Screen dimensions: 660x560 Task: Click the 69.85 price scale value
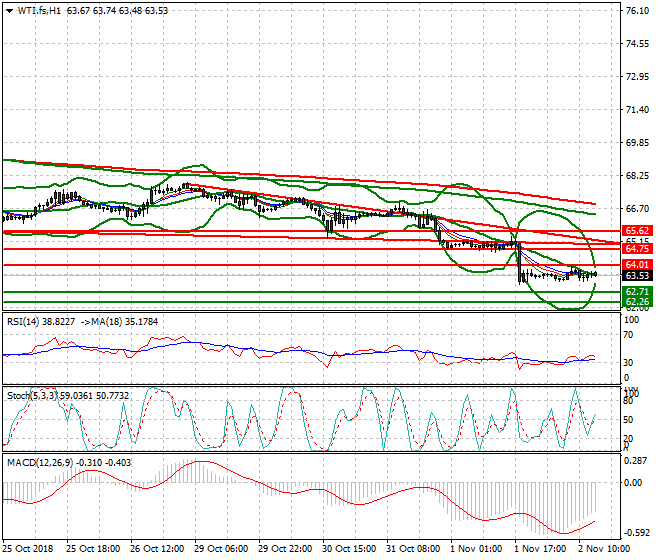tap(637, 143)
